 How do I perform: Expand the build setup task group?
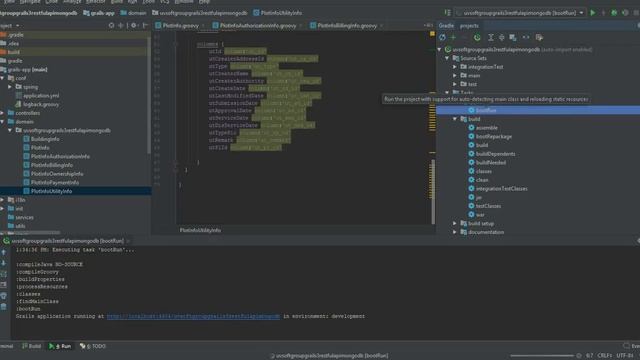(x=455, y=224)
